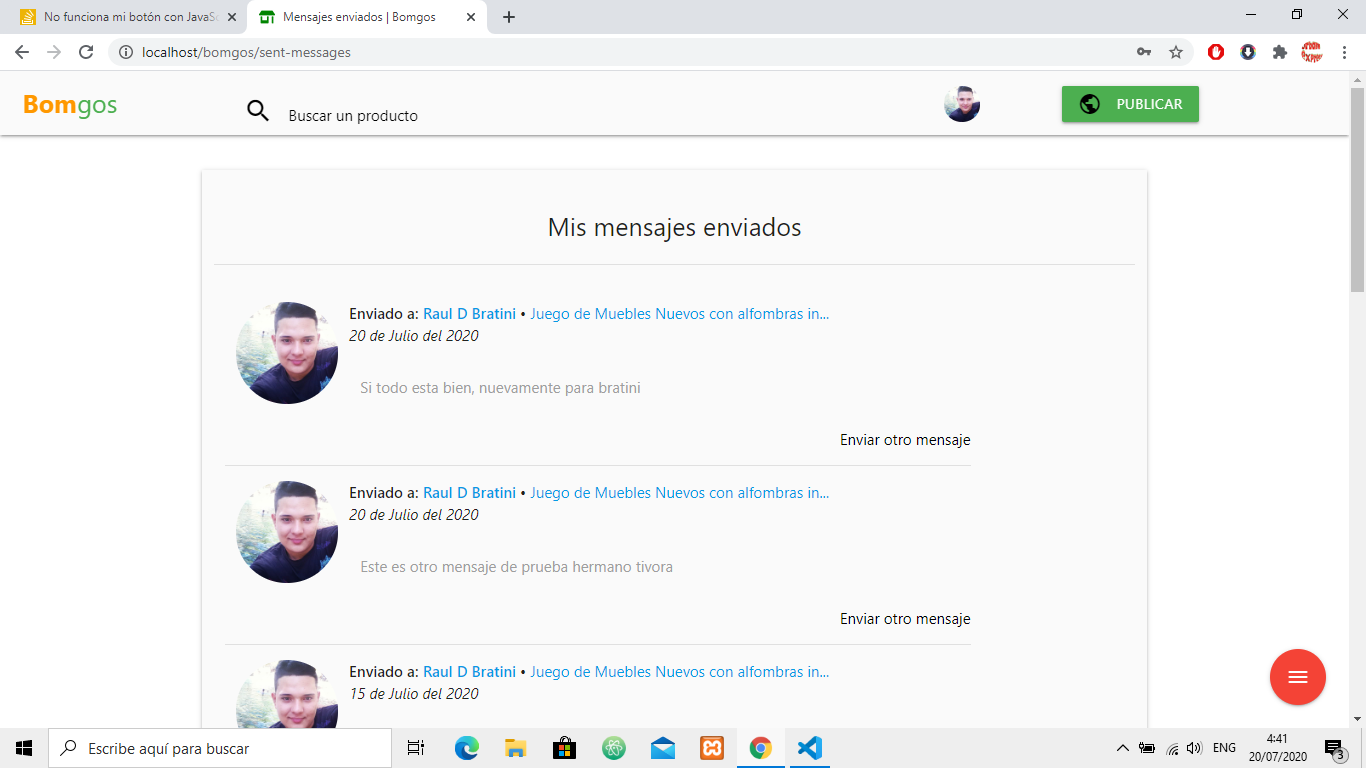Open the saved passwords key icon

(1144, 52)
